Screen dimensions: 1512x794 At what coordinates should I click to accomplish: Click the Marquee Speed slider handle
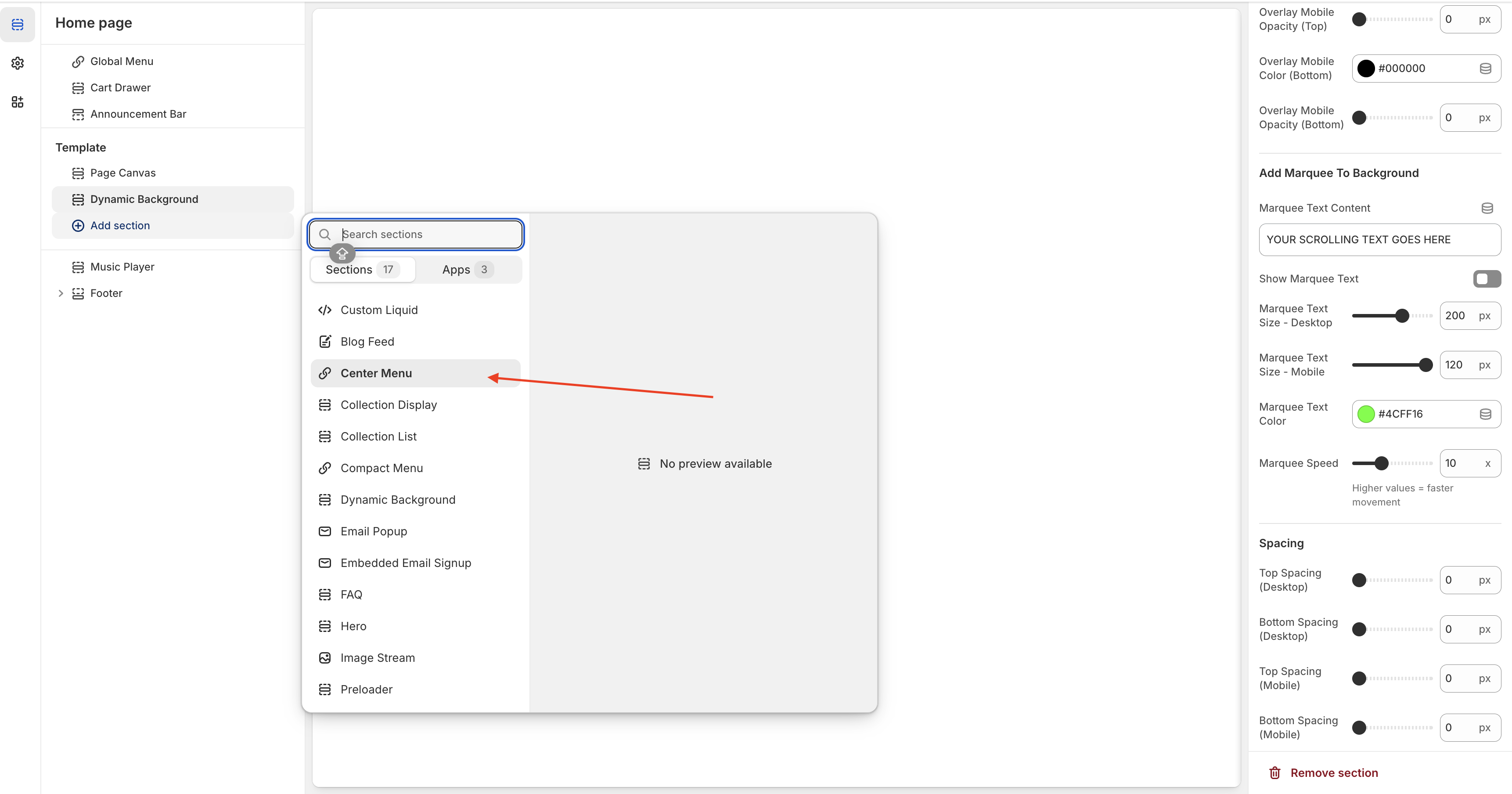coord(1381,463)
